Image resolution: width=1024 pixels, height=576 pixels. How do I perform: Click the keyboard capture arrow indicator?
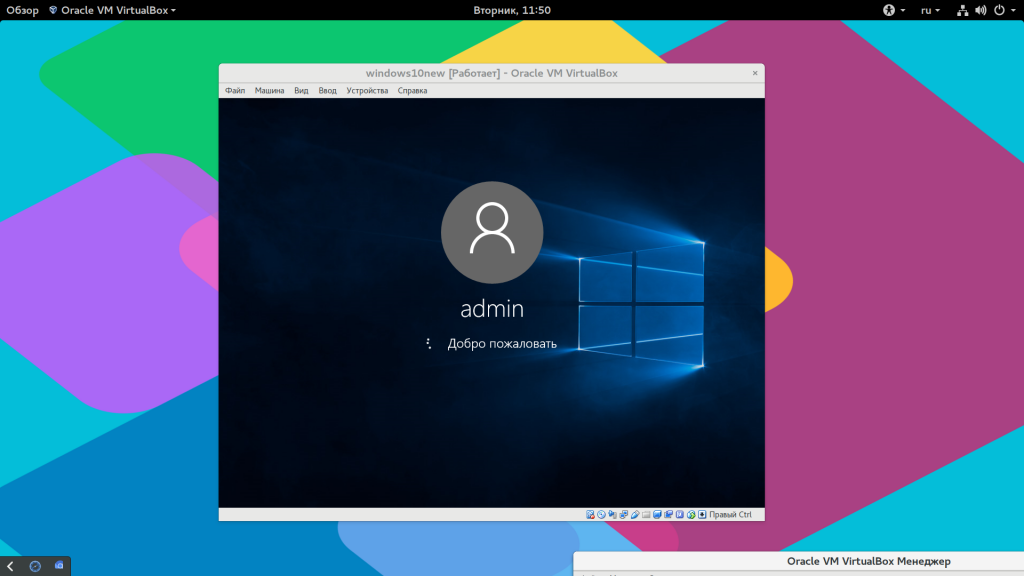pos(702,514)
